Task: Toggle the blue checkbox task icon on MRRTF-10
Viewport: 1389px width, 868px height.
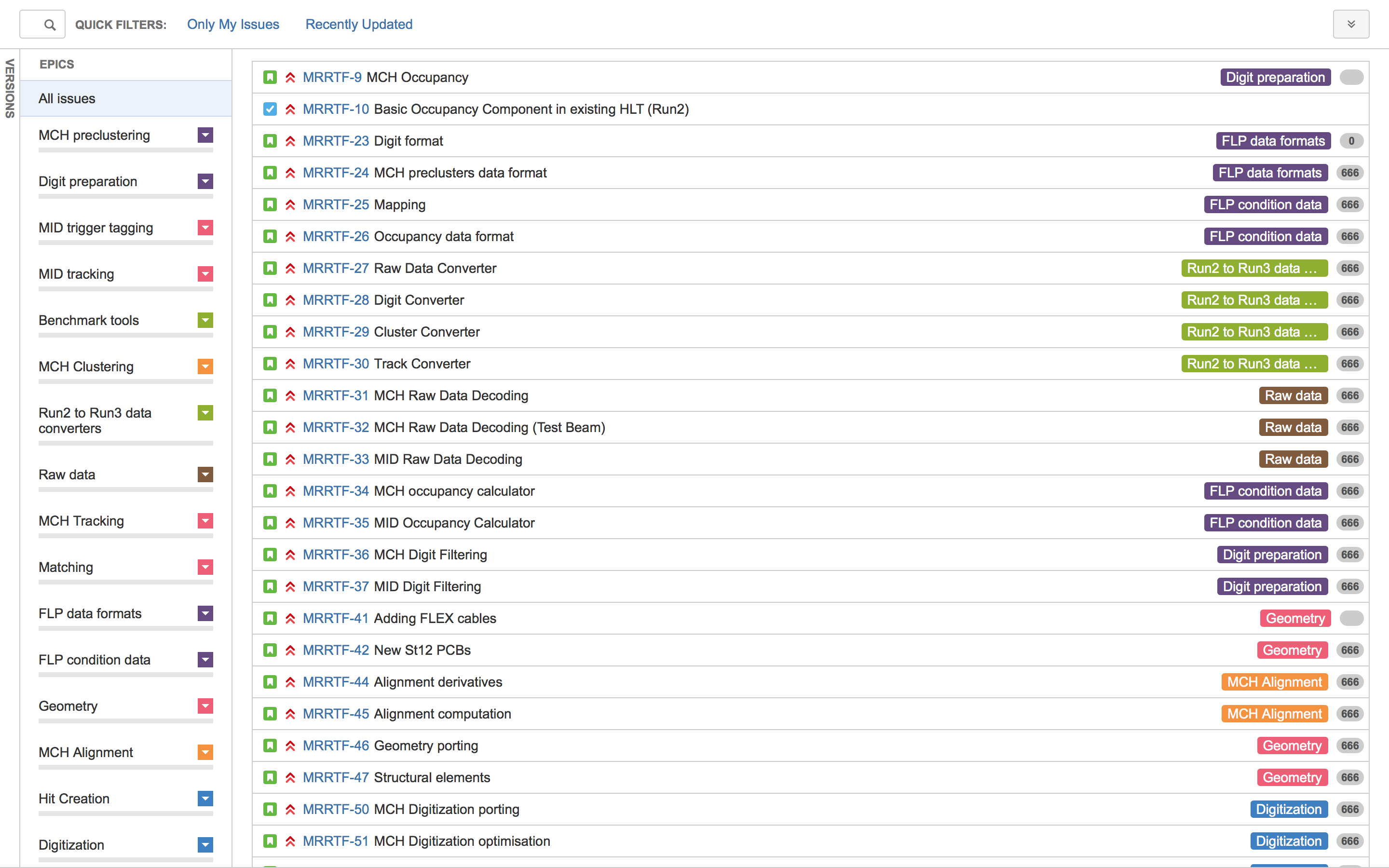Action: [x=270, y=109]
